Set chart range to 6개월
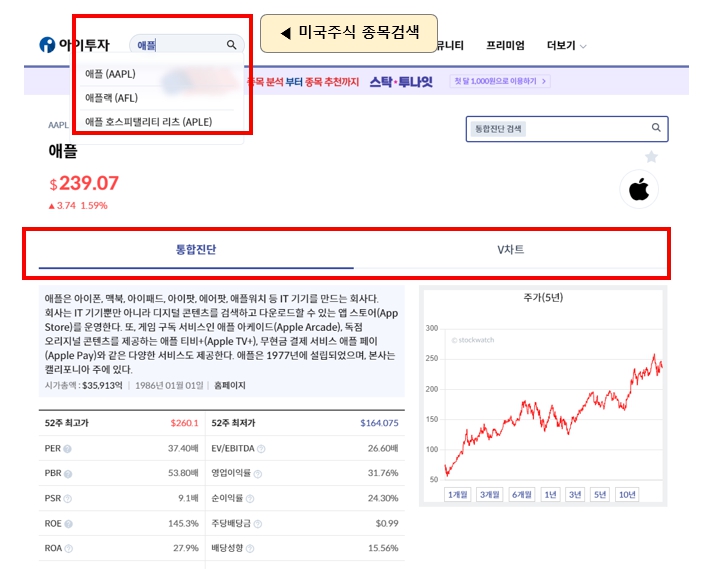The height and width of the screenshot is (570, 704). click(x=522, y=495)
